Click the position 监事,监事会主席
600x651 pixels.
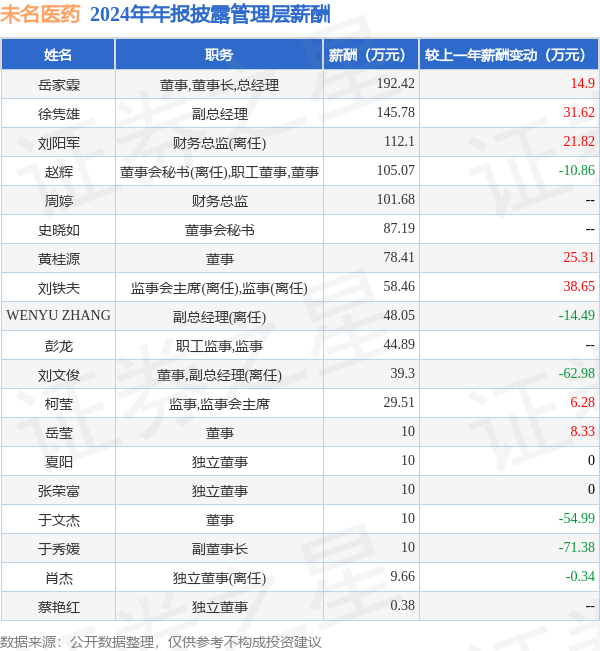tap(219, 404)
